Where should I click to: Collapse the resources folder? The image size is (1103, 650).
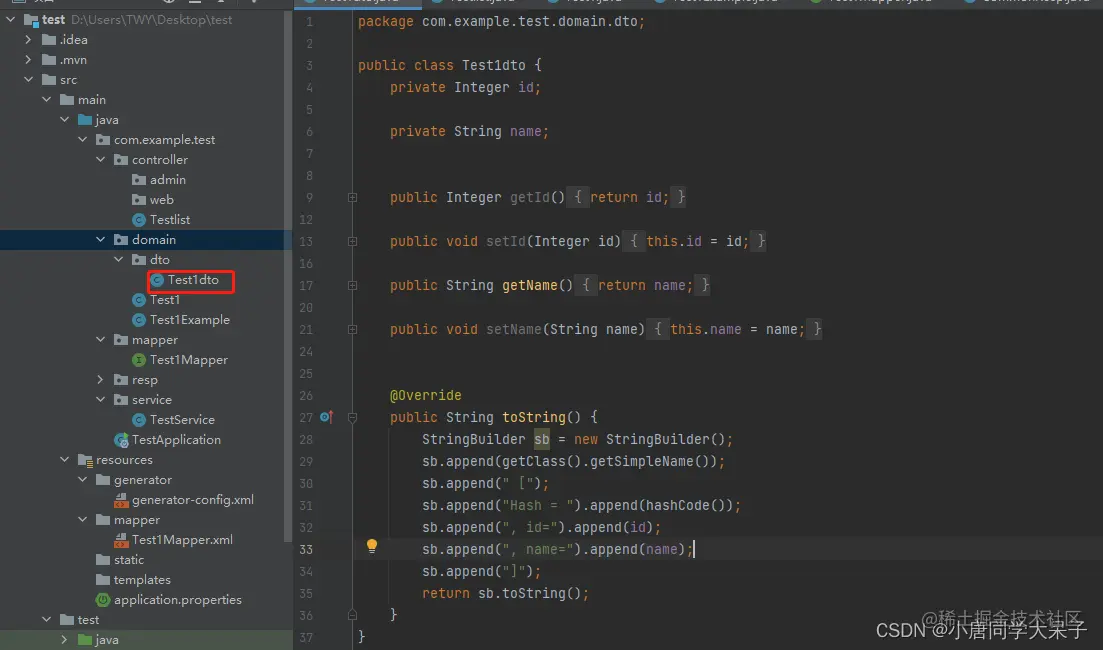tap(65, 459)
